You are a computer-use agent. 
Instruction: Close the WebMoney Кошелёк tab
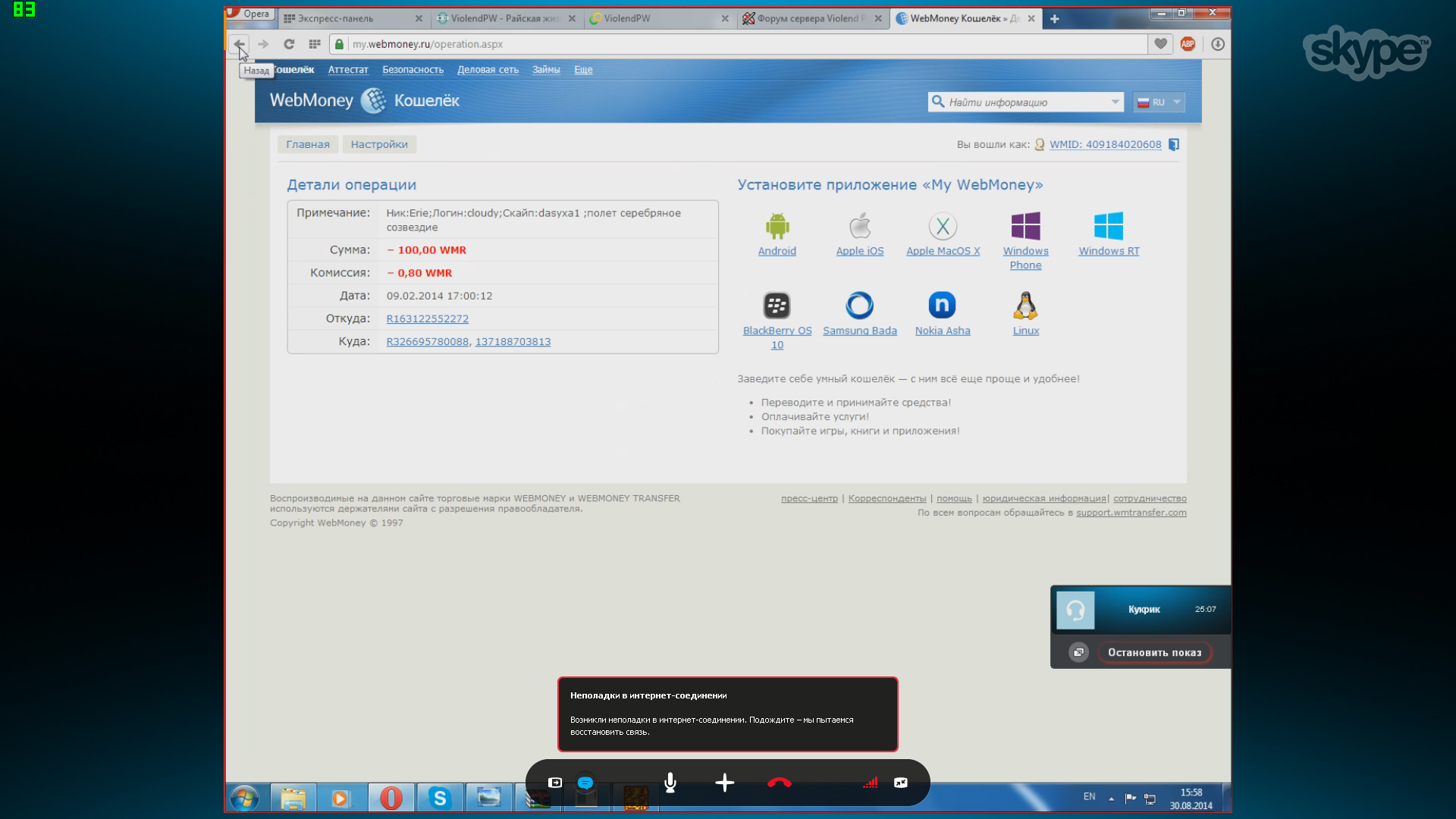(x=1031, y=19)
